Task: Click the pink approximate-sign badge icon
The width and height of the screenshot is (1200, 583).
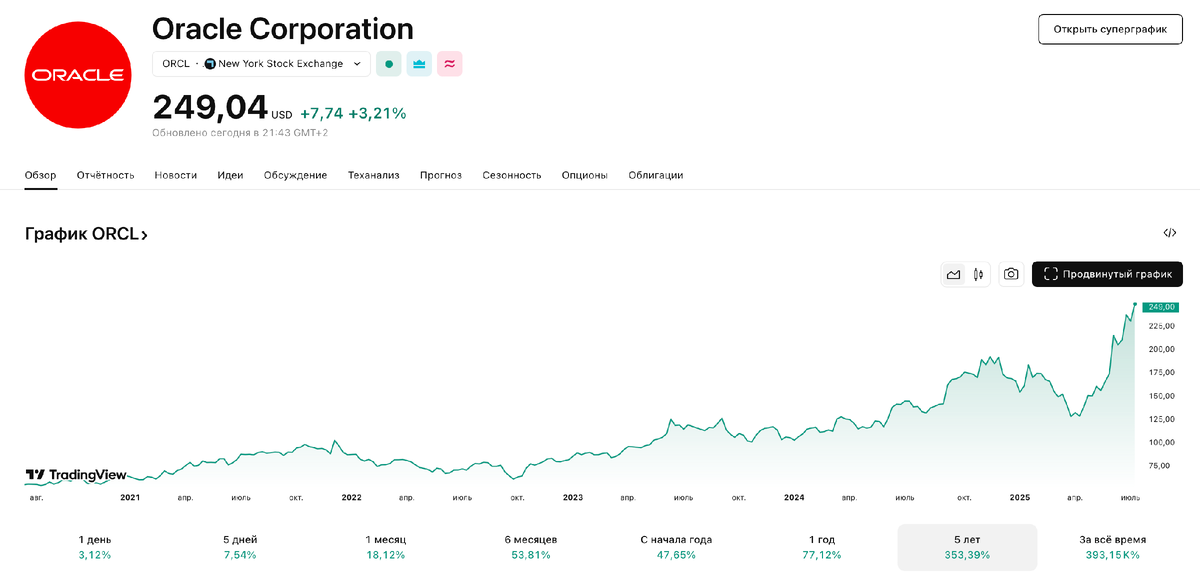Action: click(x=450, y=64)
